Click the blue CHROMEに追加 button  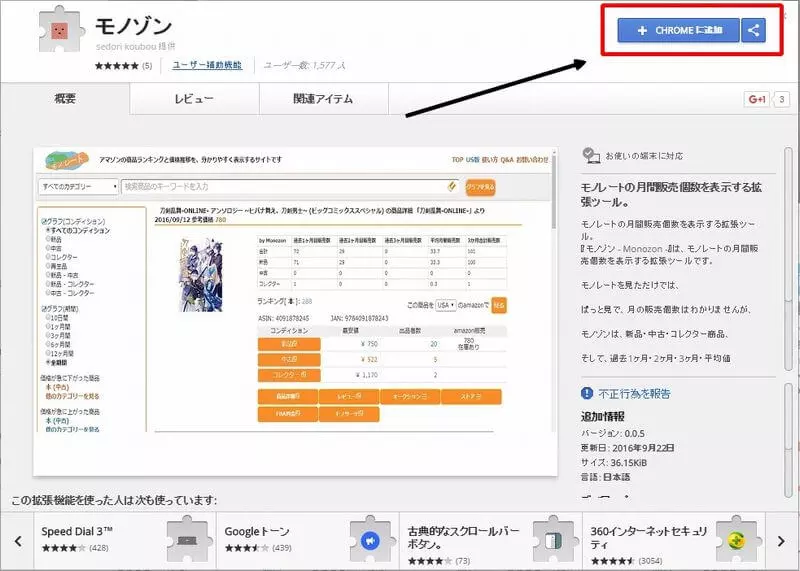[x=678, y=31]
